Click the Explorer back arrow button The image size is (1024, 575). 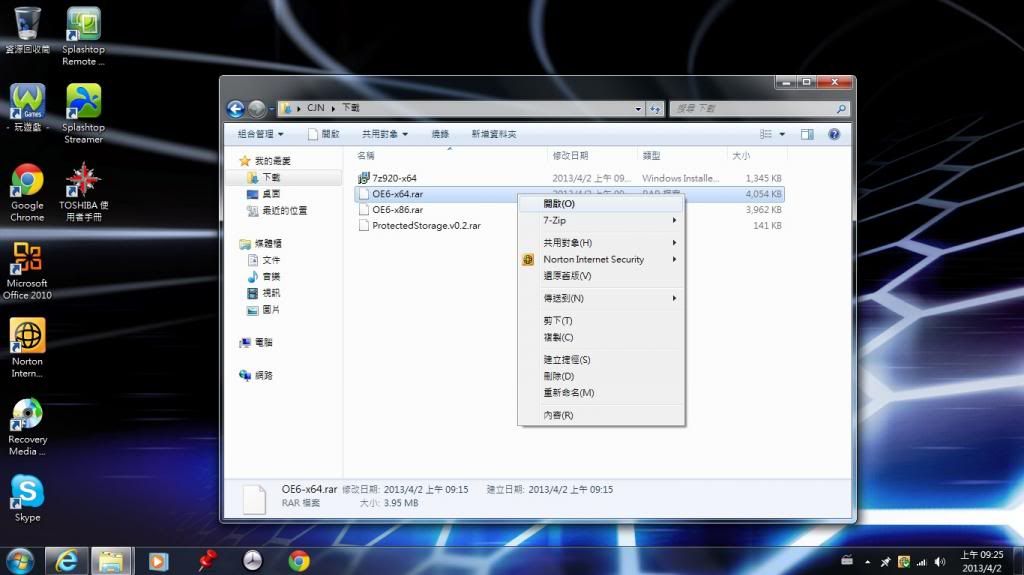click(236, 108)
